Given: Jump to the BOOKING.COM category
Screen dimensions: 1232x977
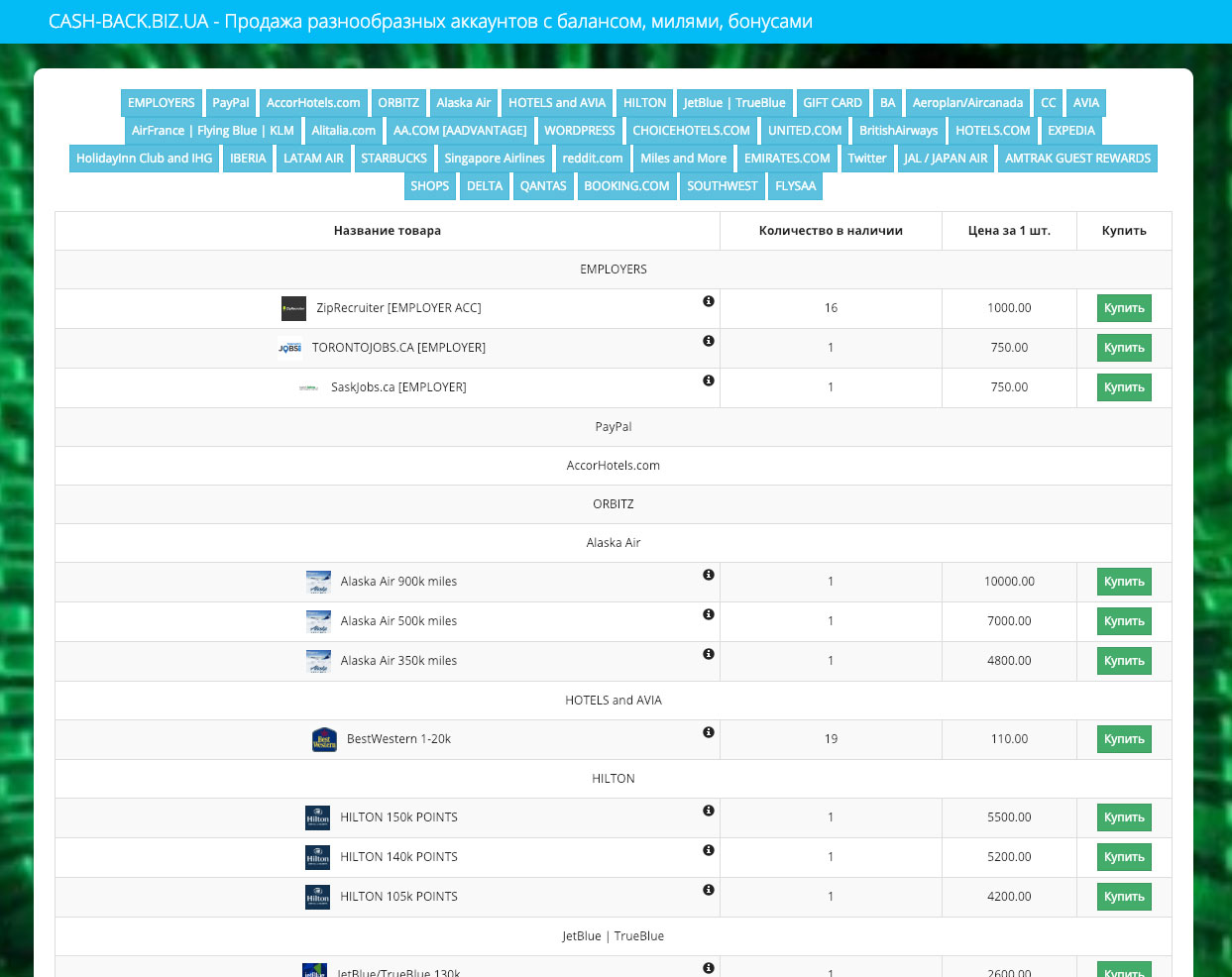Looking at the screenshot, I should click(x=627, y=186).
